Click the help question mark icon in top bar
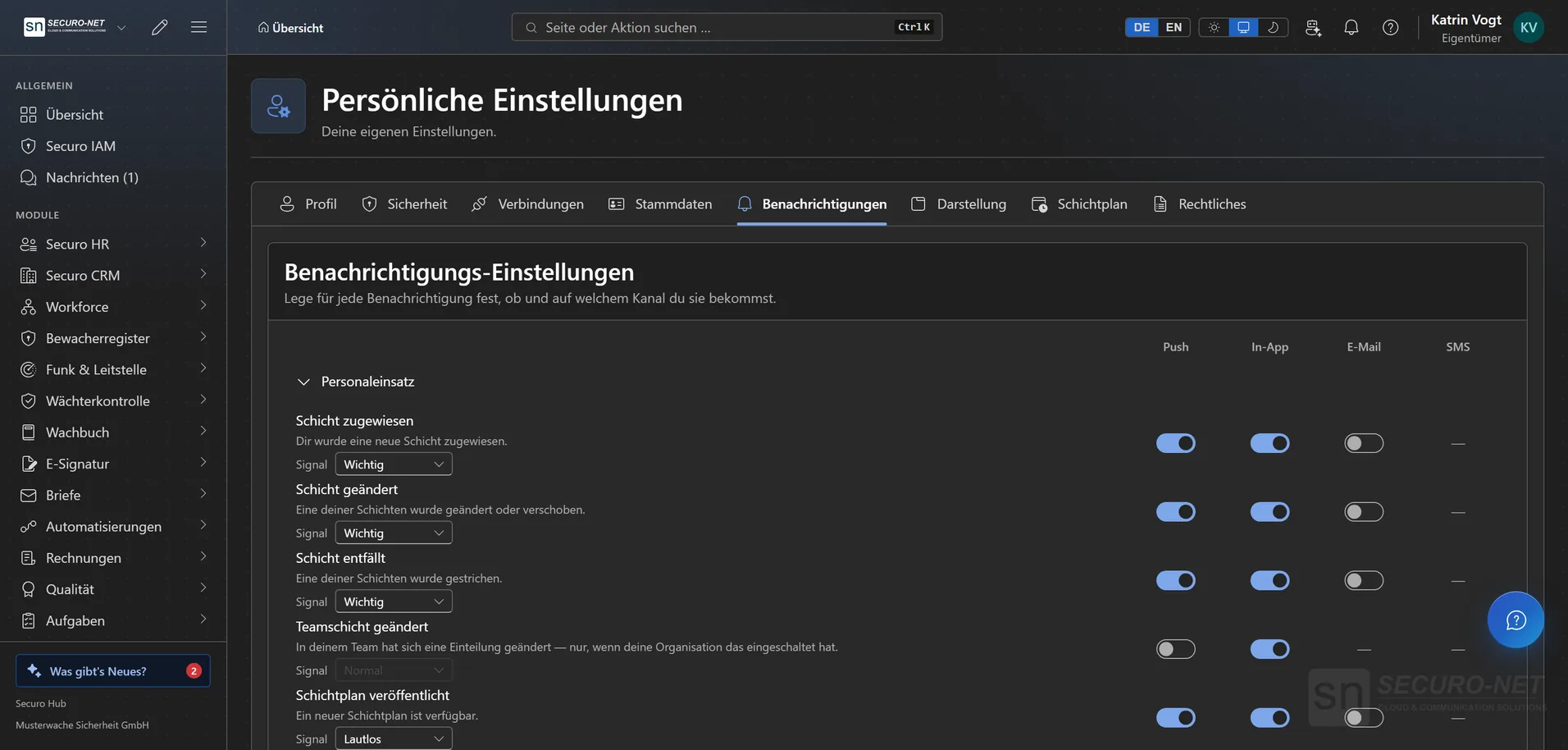Screen dimensions: 1568x750 [x=1391, y=27]
